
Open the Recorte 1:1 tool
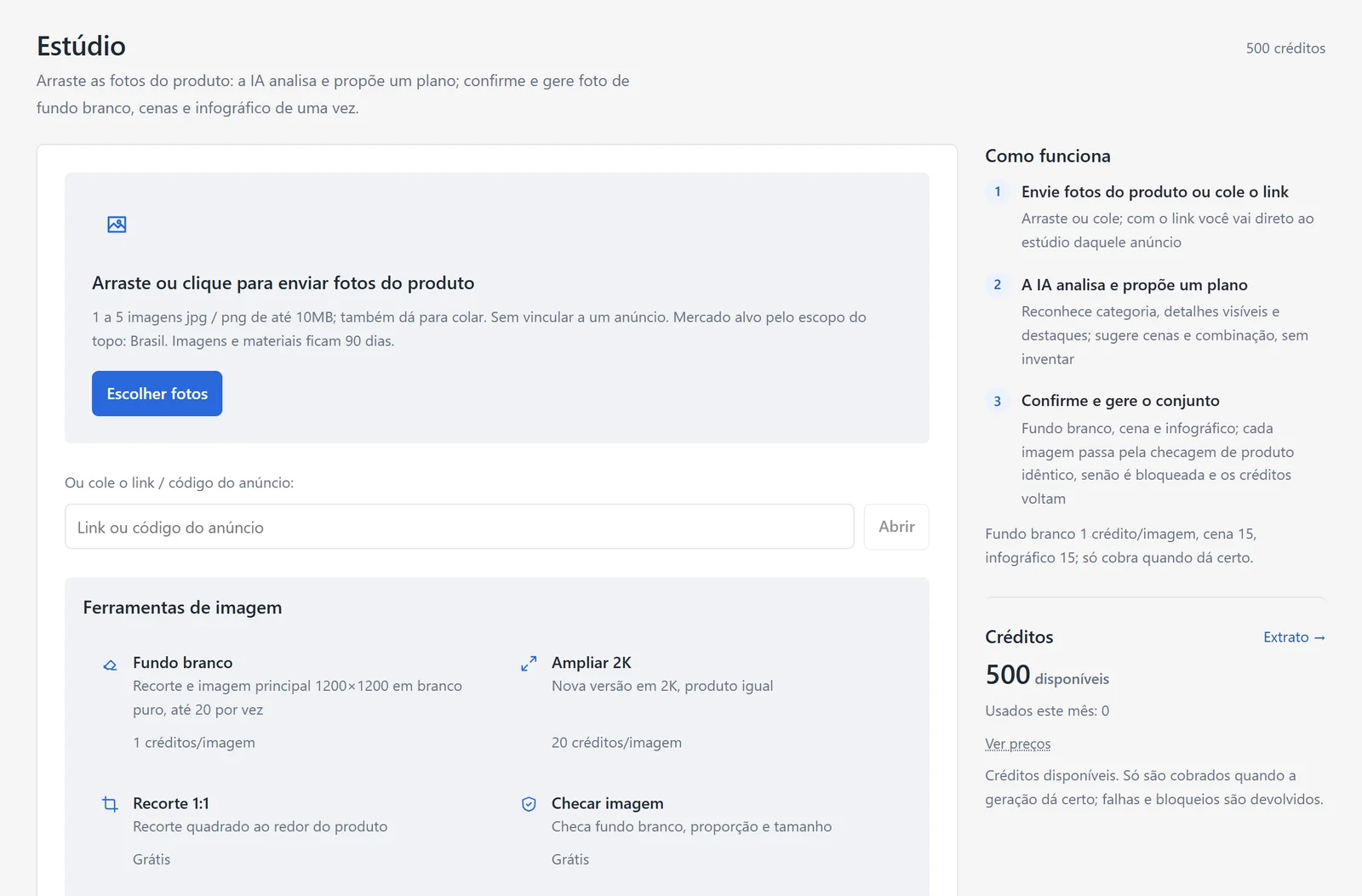point(288,830)
